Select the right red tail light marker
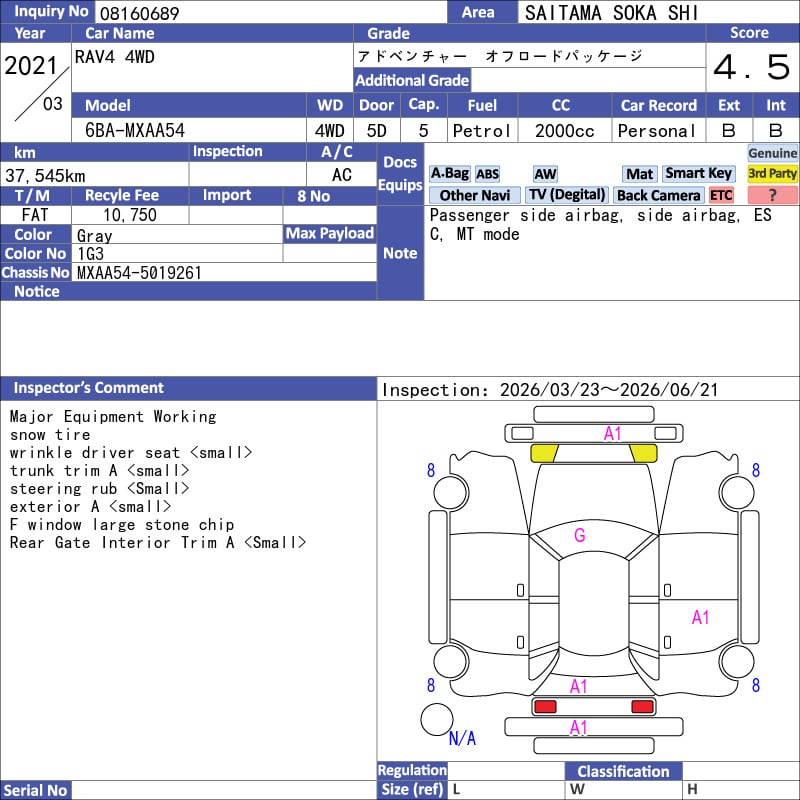The height and width of the screenshot is (800, 800). (x=642, y=707)
